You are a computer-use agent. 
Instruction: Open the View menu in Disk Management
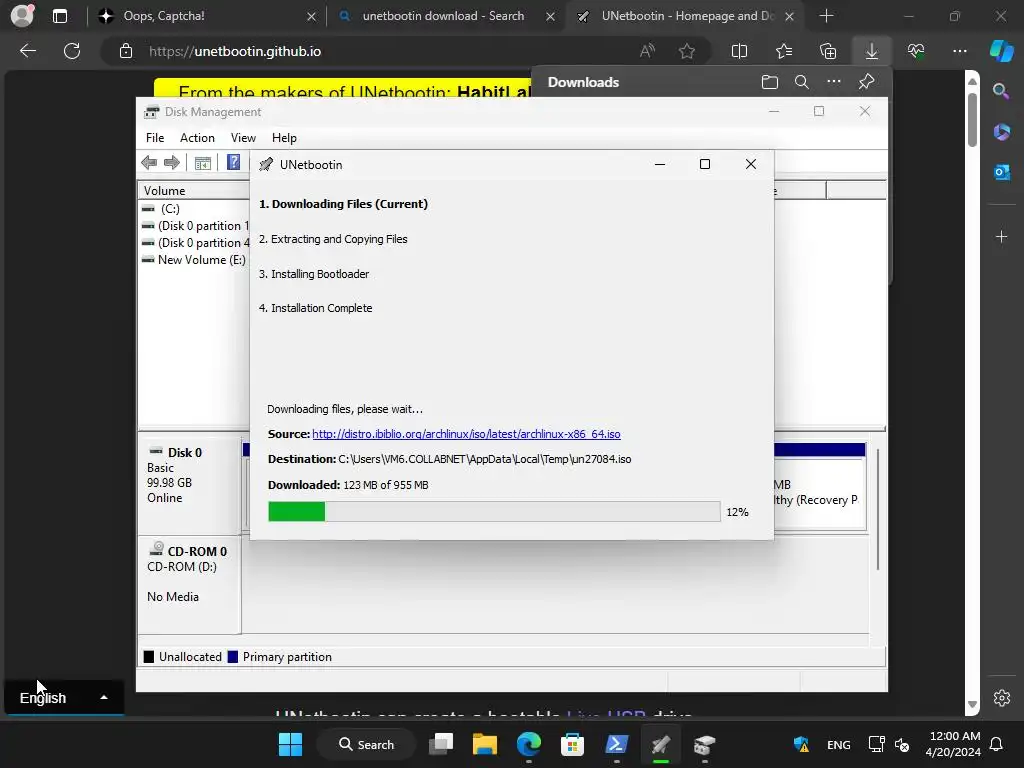tap(243, 138)
